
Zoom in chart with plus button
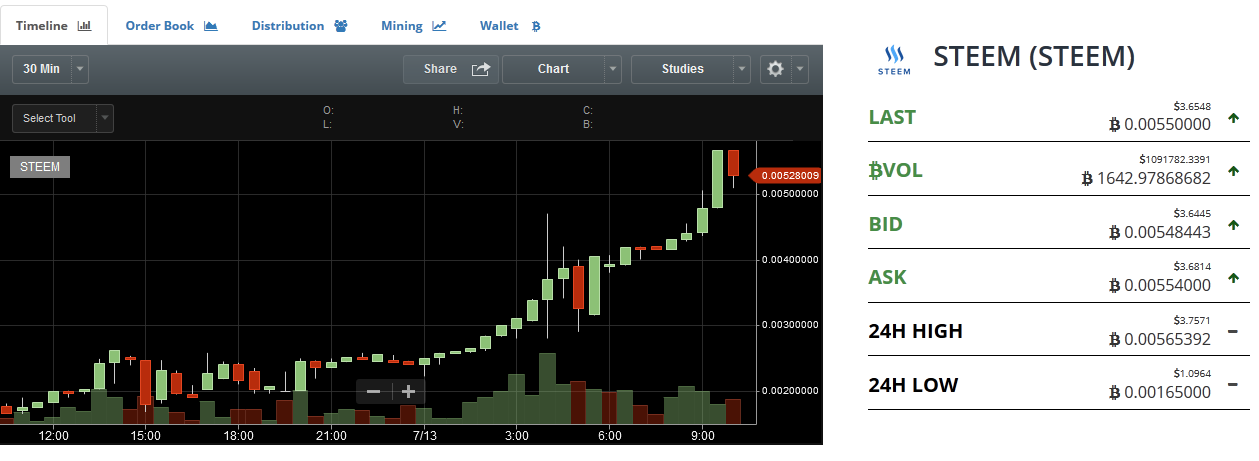(408, 392)
